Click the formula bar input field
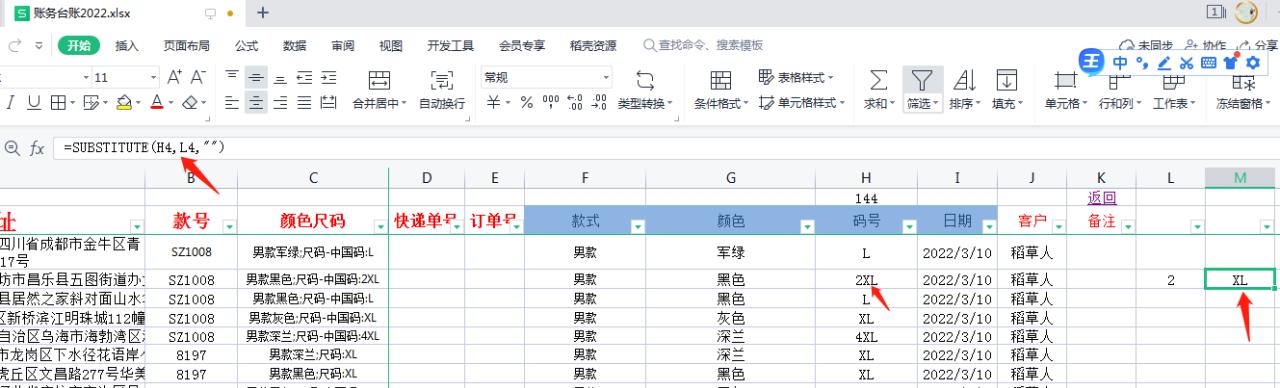 660,148
